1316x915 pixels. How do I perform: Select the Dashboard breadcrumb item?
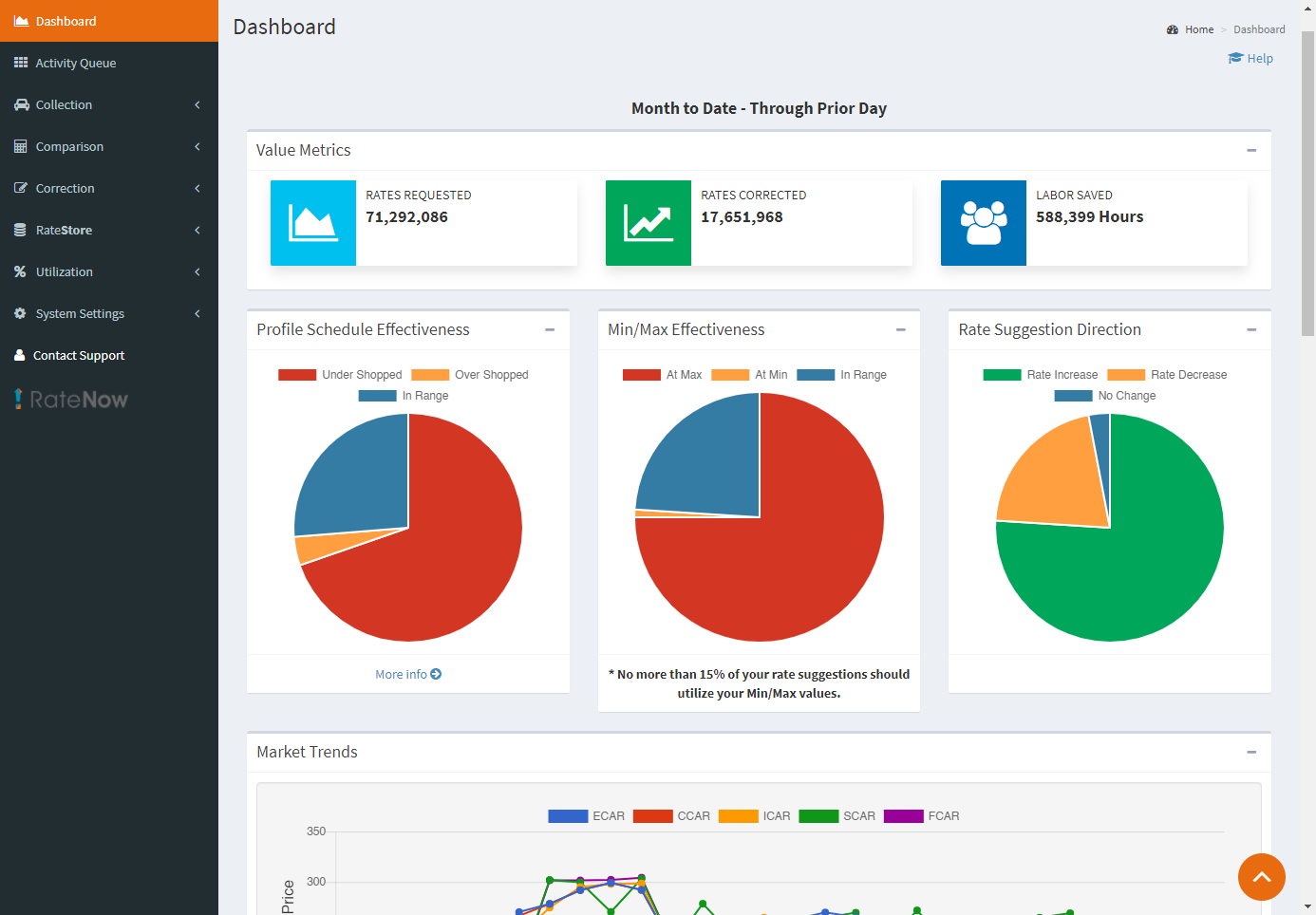pos(1259,29)
